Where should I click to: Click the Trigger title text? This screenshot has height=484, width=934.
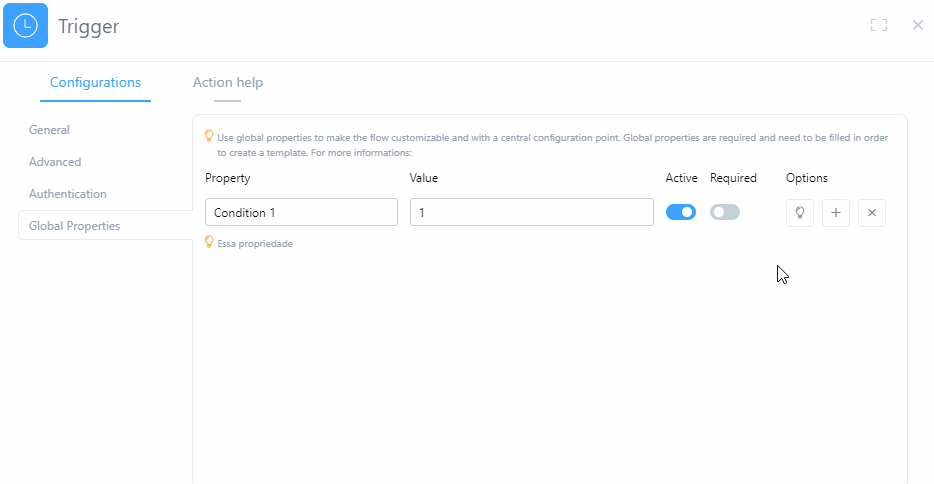click(88, 26)
